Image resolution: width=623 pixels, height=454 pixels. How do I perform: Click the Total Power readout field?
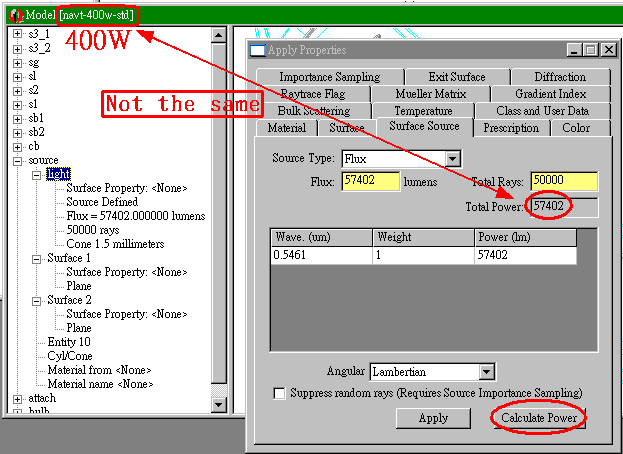coord(564,207)
